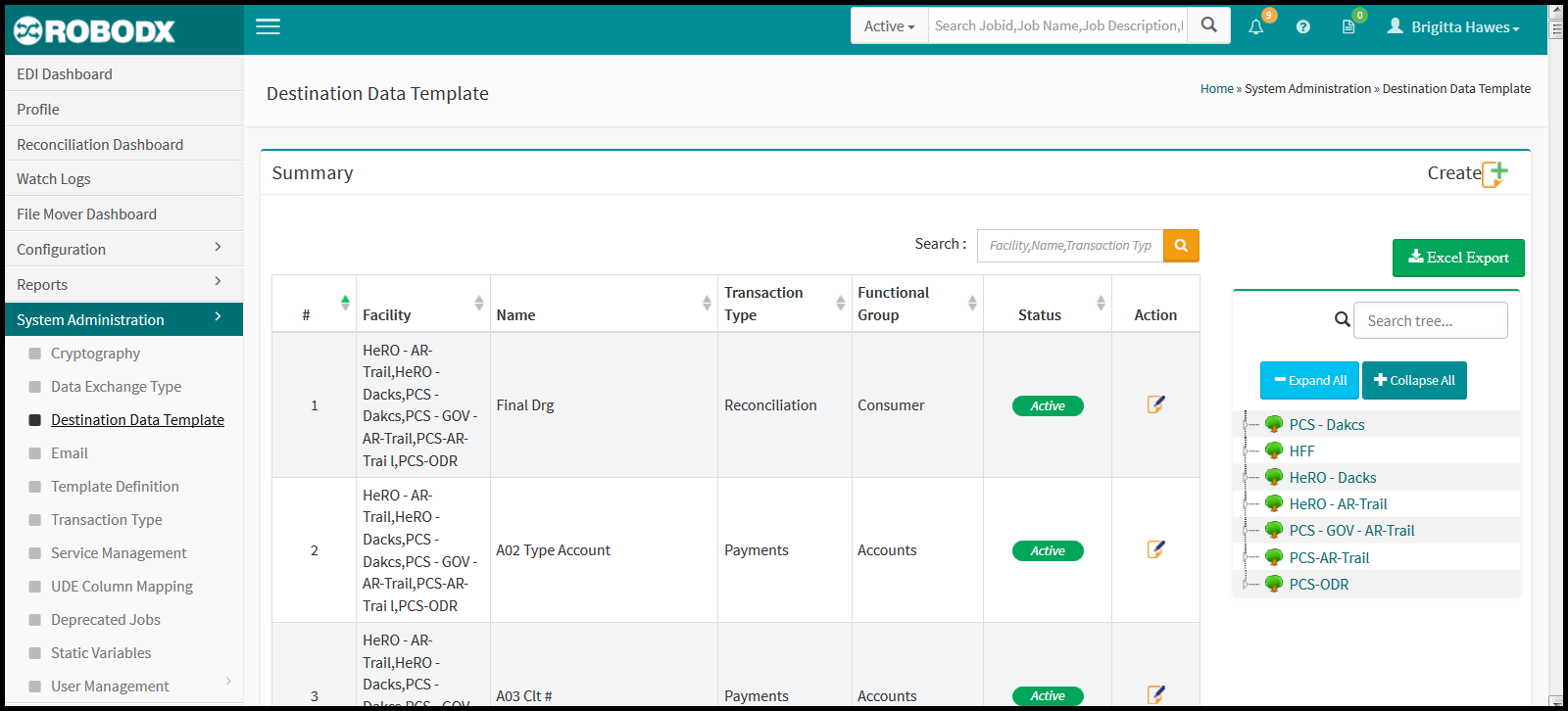Screen dimensions: 1568x711
Task: Click the Create plus icon
Action: click(1494, 174)
